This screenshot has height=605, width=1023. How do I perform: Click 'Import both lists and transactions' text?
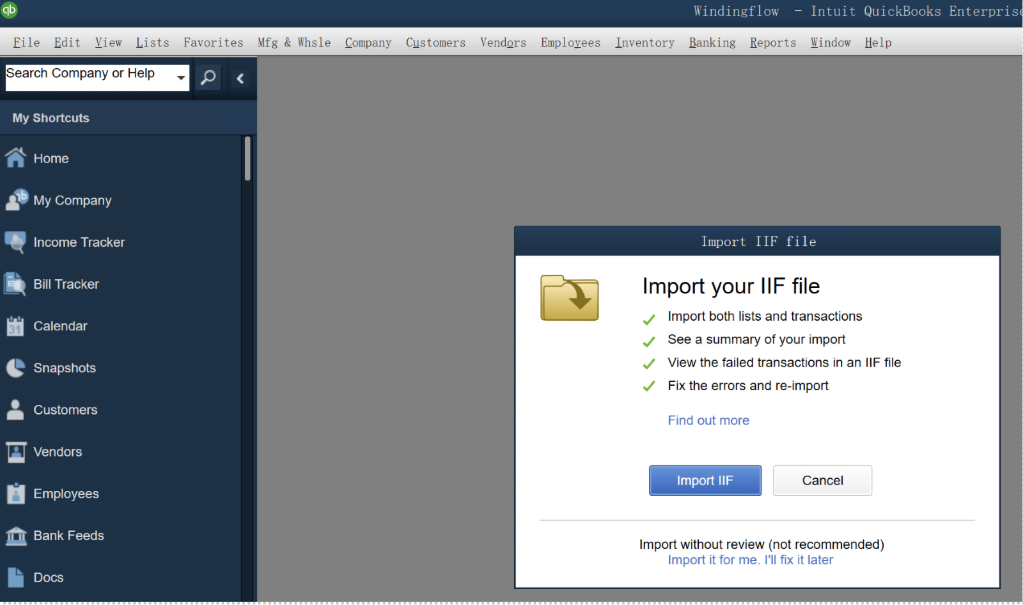point(765,316)
